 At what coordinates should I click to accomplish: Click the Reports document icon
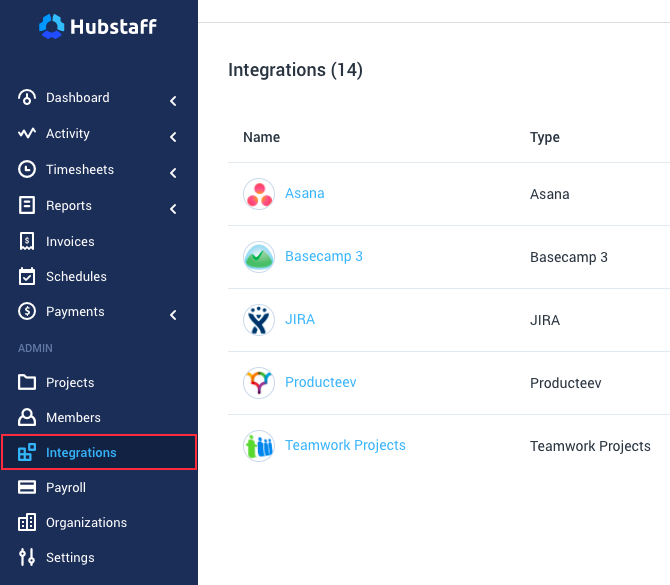27,205
